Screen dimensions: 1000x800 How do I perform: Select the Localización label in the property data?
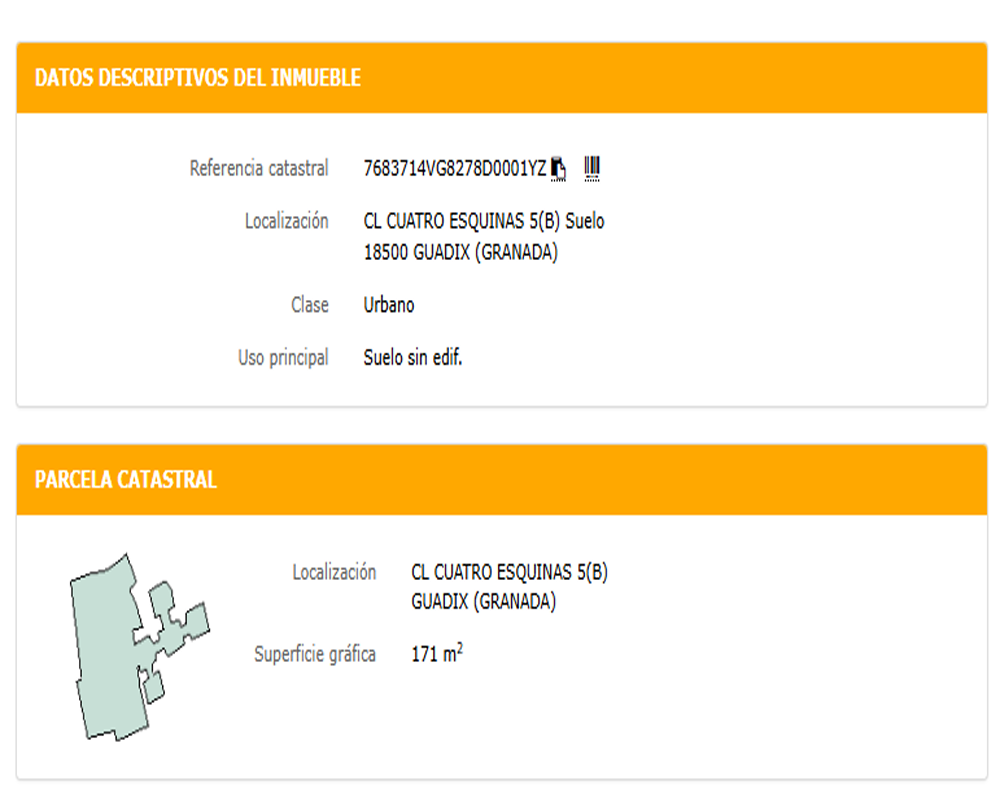point(287,221)
